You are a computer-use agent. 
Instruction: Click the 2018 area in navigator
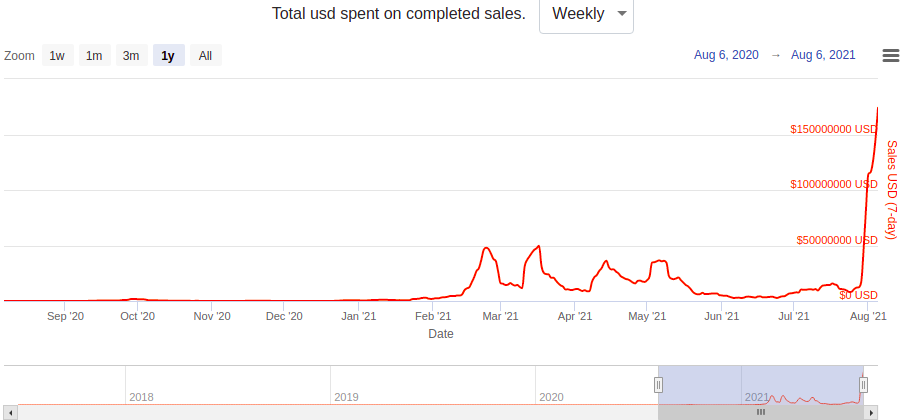click(x=141, y=397)
